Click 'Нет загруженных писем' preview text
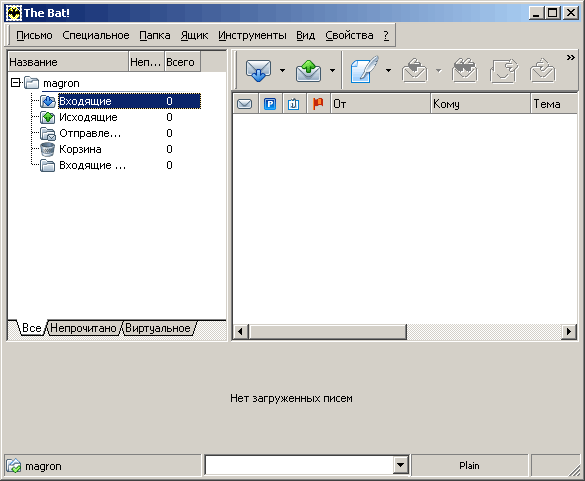The width and height of the screenshot is (585, 481). 291,398
